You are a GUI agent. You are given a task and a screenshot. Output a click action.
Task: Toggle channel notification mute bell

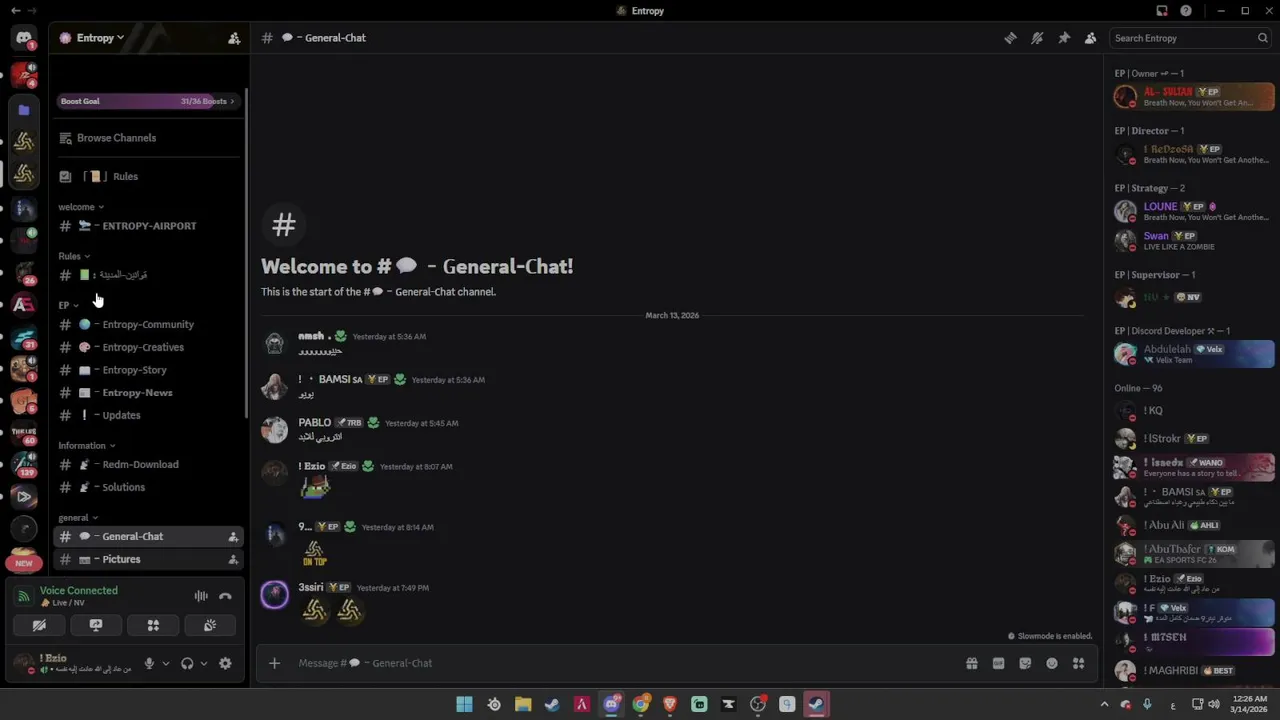click(1037, 38)
